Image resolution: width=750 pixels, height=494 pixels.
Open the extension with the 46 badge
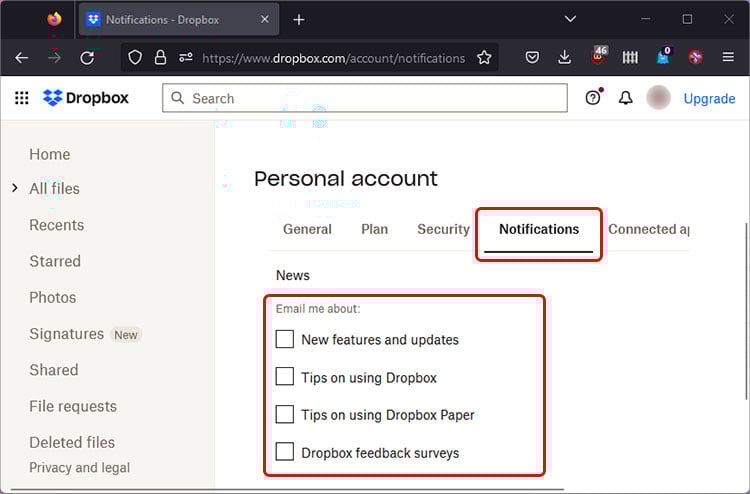[598, 56]
